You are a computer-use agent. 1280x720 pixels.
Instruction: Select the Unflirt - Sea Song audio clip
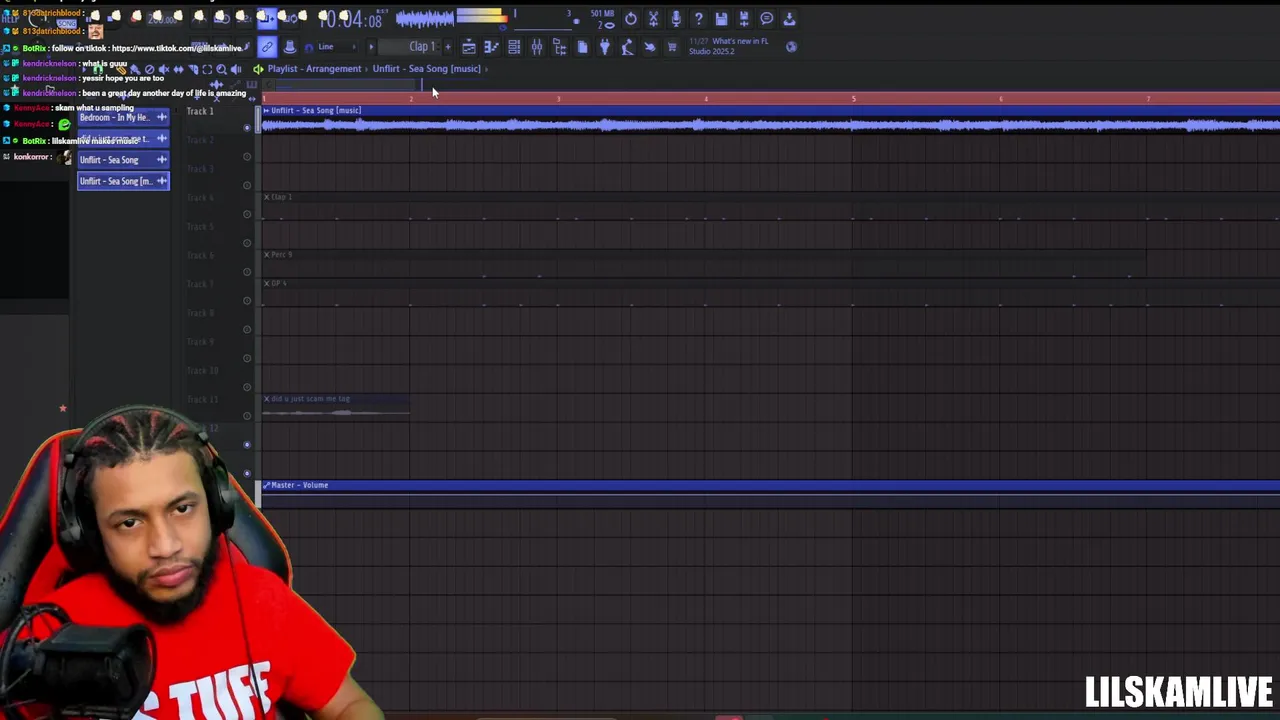click(x=770, y=120)
